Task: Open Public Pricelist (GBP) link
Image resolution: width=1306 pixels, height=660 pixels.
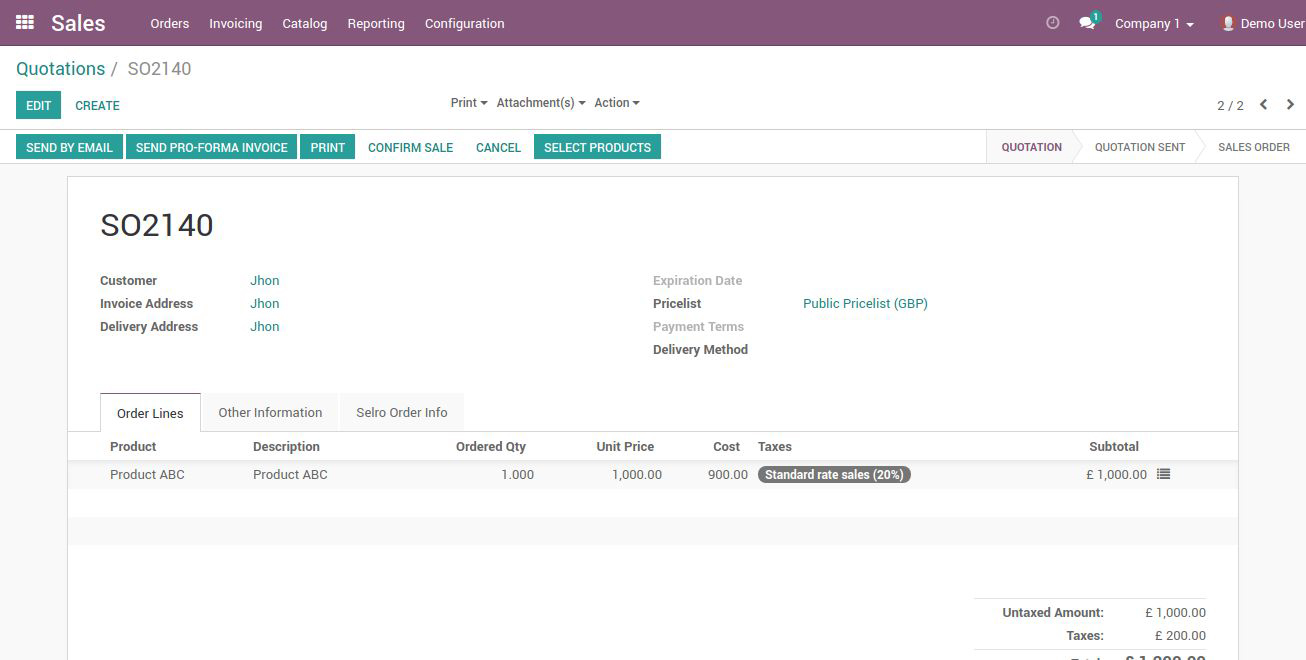Action: pos(865,304)
